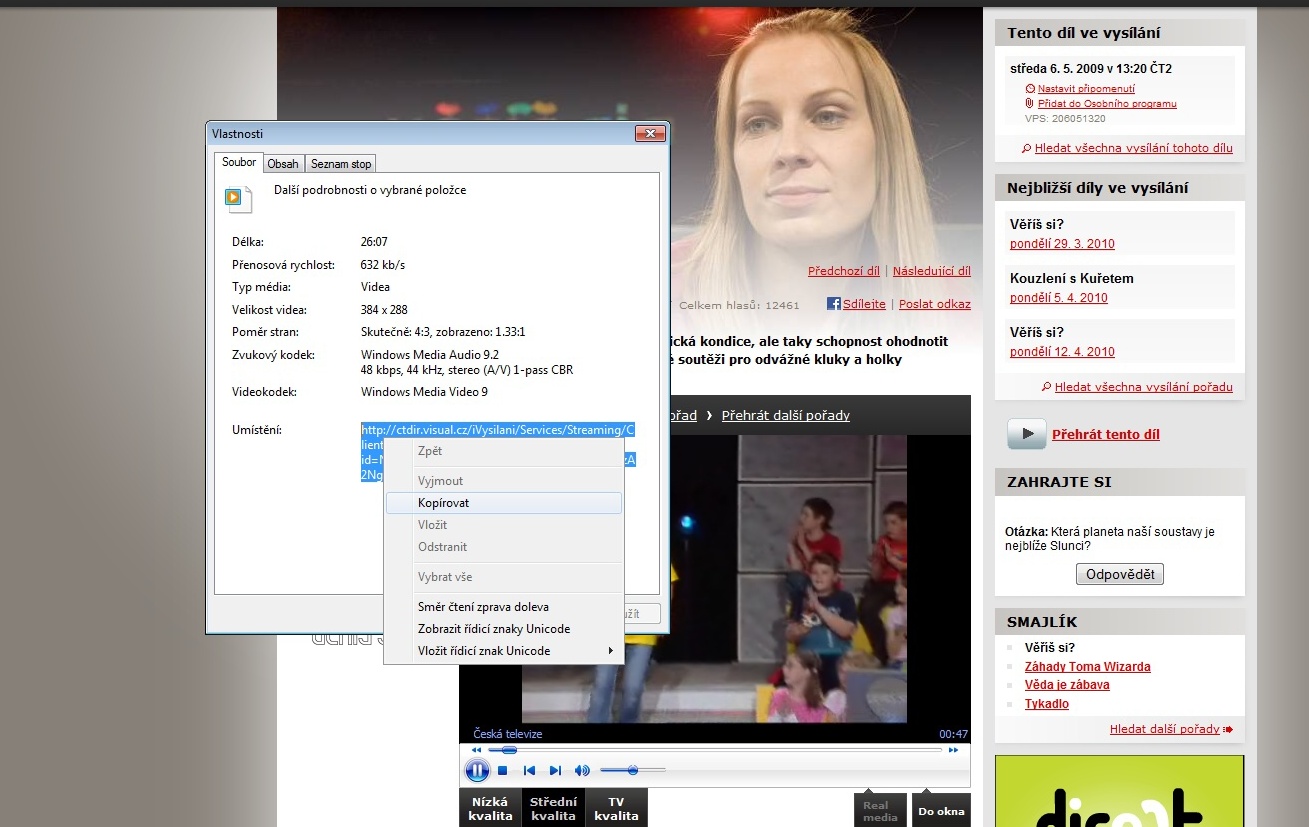Adjust the volume slider handle
The width and height of the screenshot is (1309, 827).
pos(633,770)
